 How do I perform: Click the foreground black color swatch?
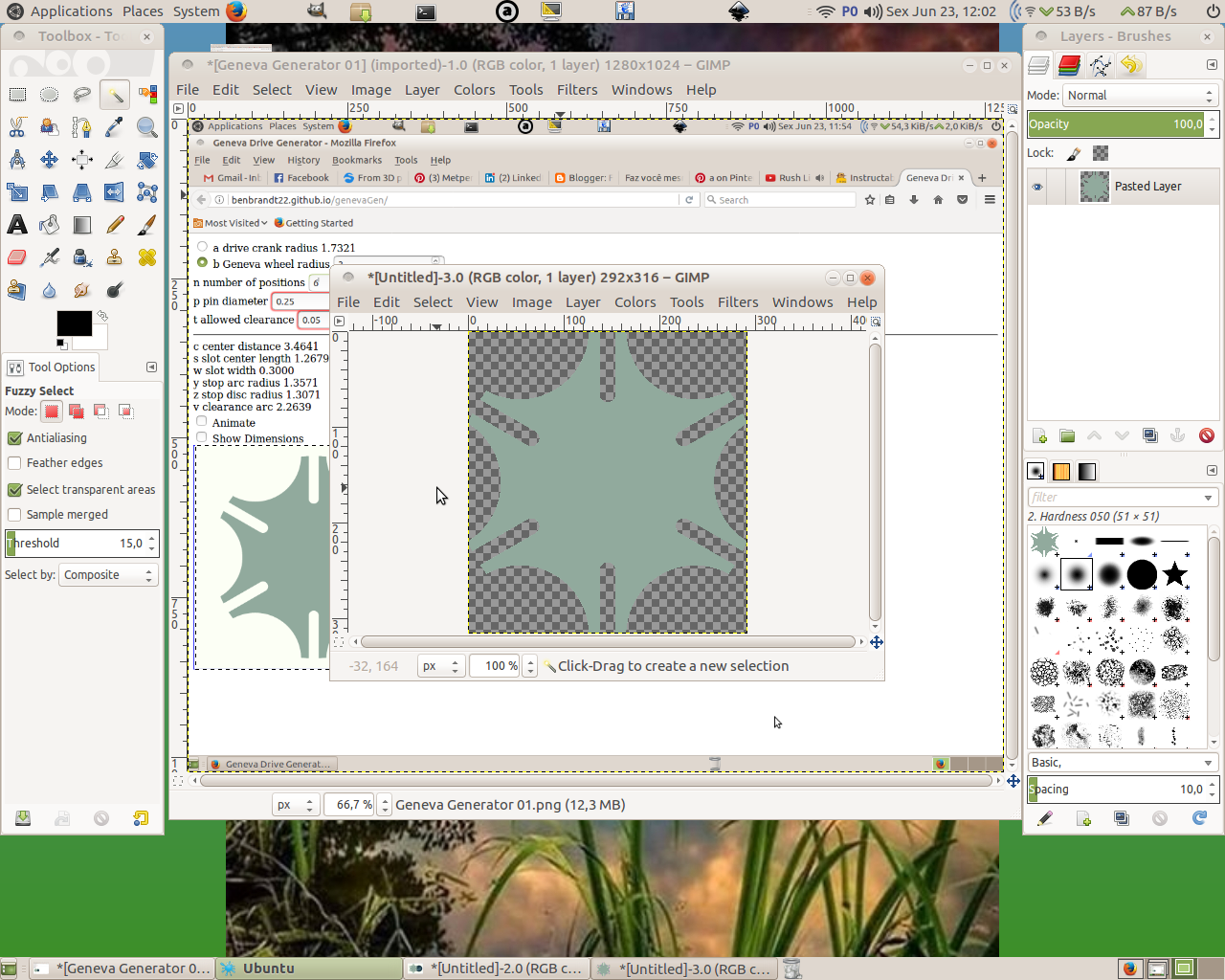point(74,323)
